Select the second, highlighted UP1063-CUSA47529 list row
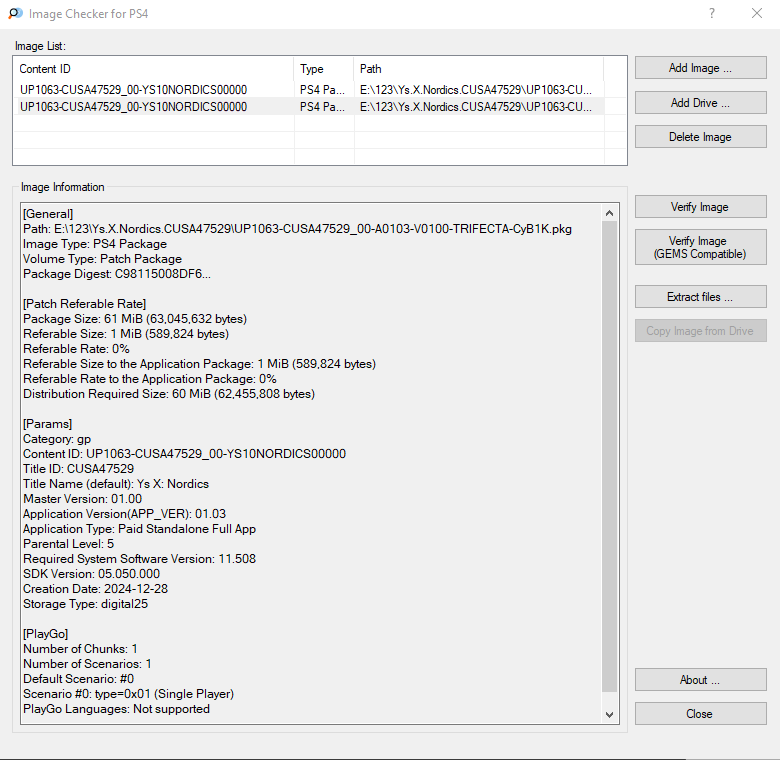 [309, 106]
